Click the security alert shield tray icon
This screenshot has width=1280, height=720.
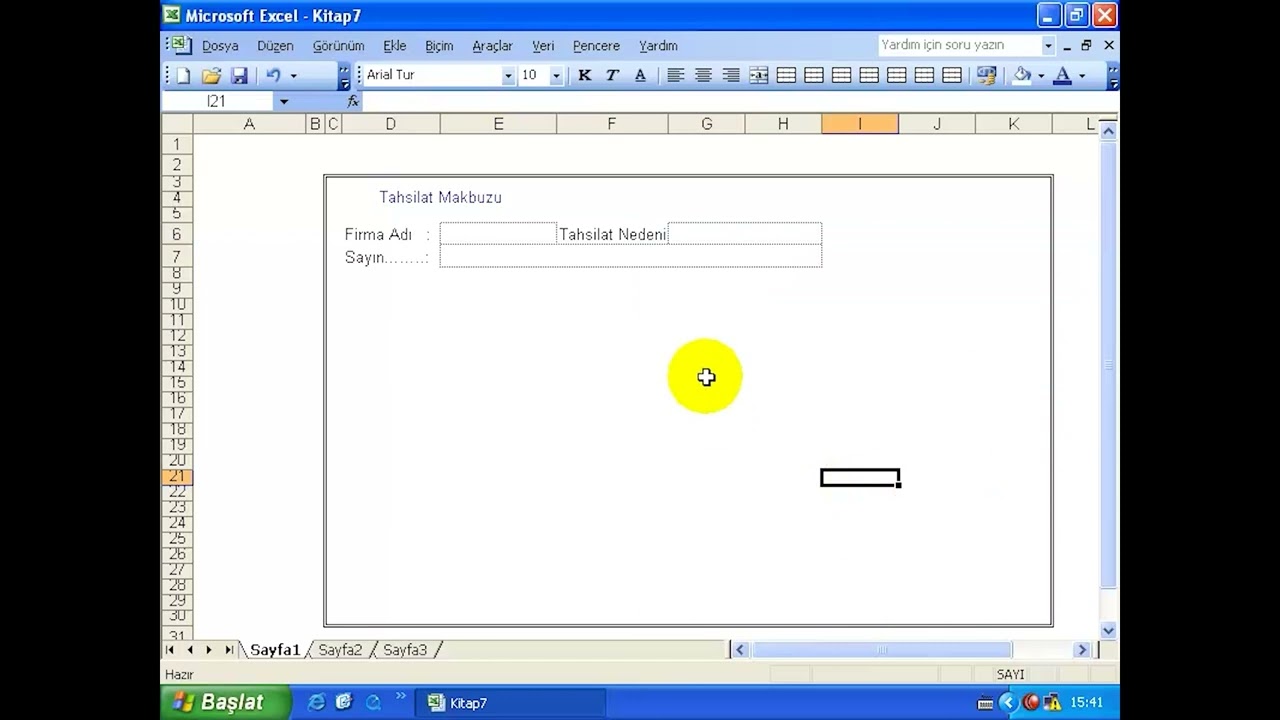pyautogui.click(x=1053, y=703)
